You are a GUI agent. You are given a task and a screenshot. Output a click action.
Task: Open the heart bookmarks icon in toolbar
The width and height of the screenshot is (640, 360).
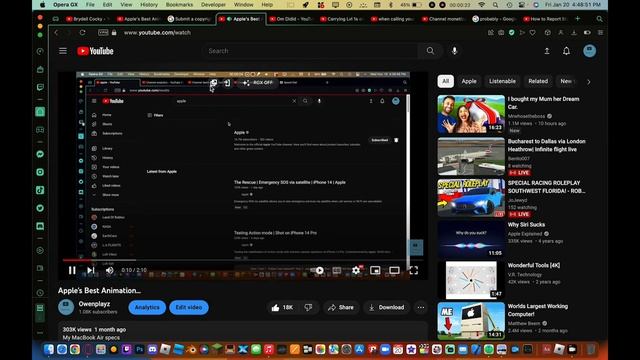pos(533,33)
